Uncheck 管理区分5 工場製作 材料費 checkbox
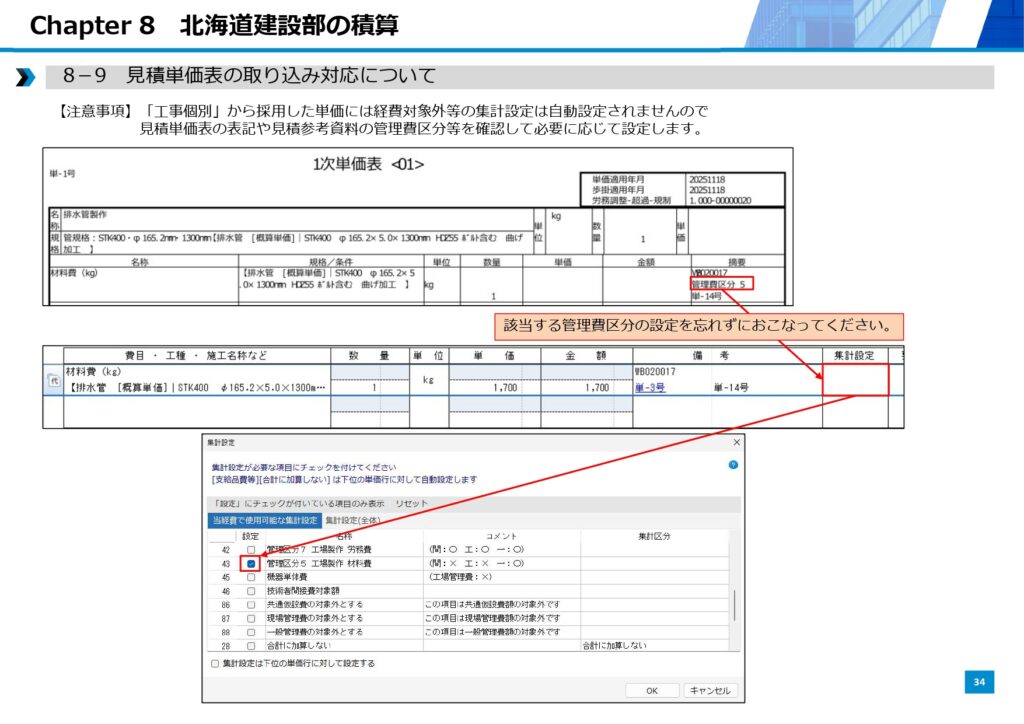Image resolution: width=1024 pixels, height=724 pixels. click(251, 564)
